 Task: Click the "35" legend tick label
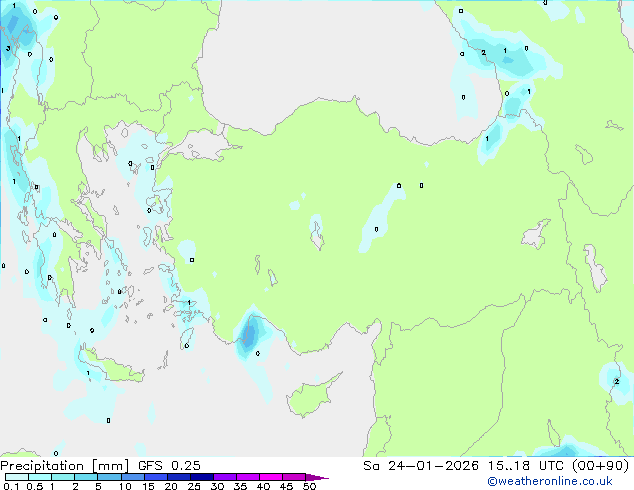pos(240,486)
